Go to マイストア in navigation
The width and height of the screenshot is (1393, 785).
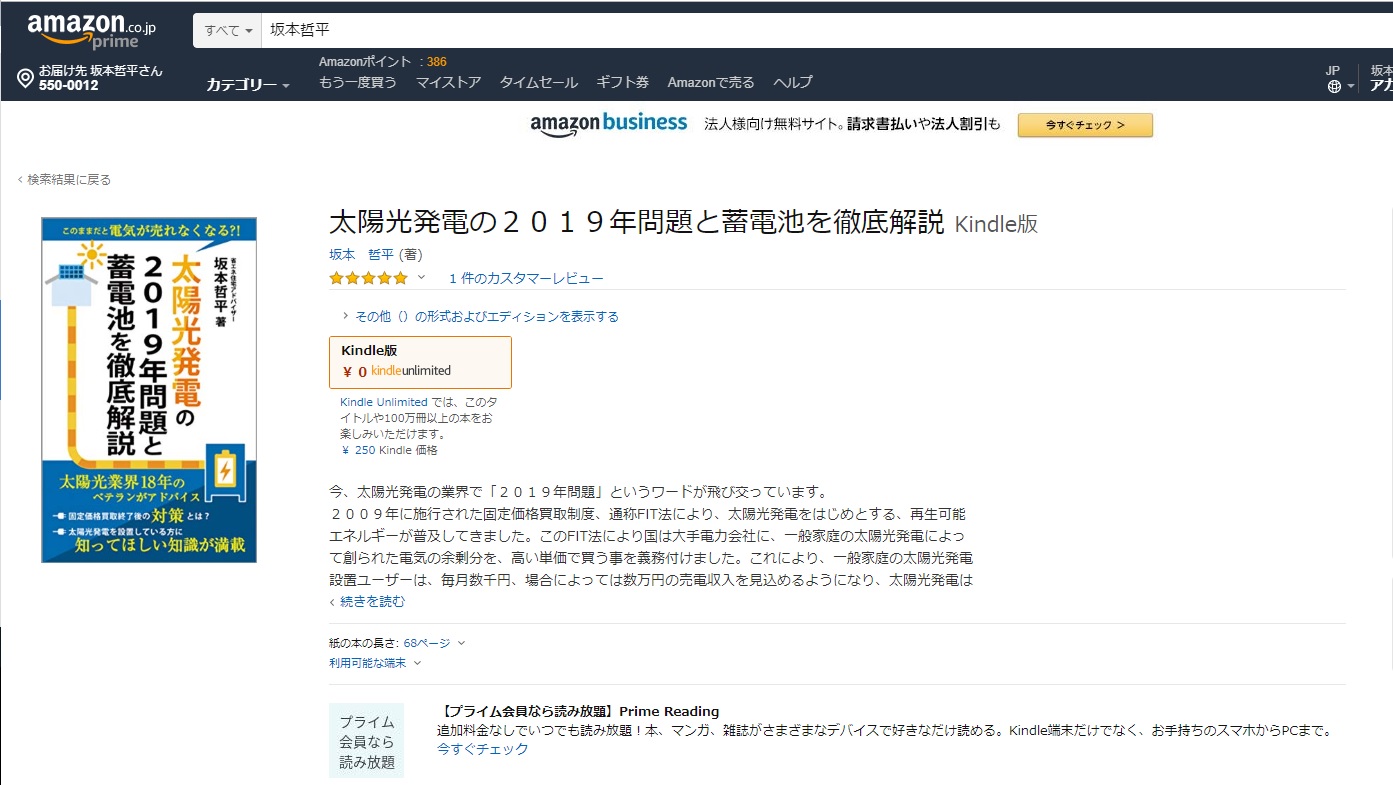coord(448,82)
